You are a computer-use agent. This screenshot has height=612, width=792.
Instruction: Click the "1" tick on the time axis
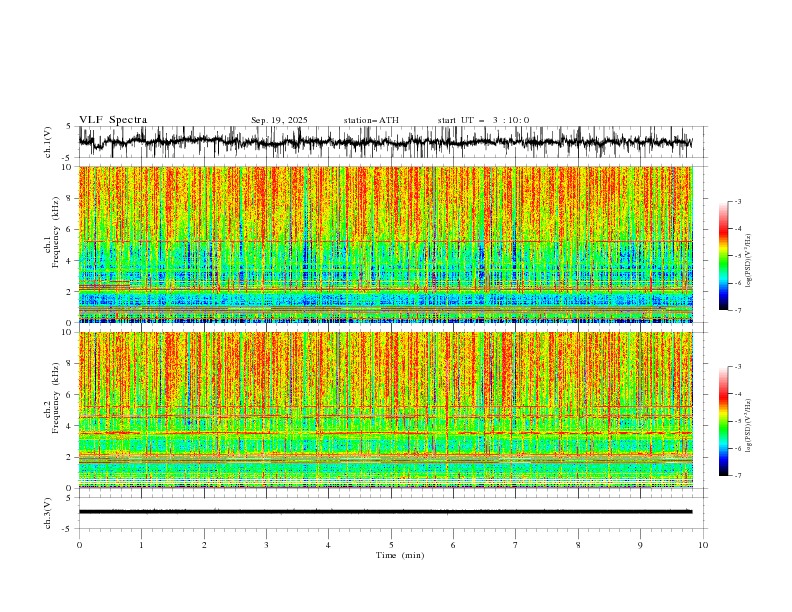coord(141,545)
